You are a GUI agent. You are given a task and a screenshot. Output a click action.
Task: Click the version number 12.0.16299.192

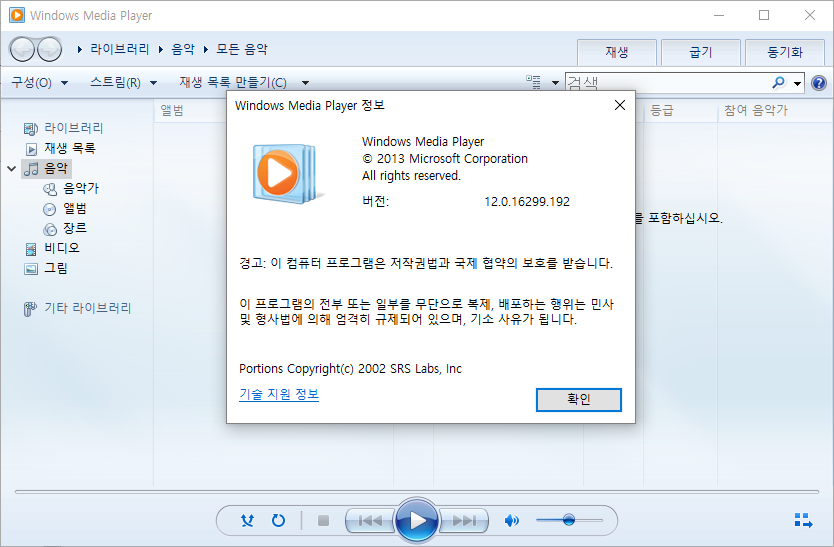527,202
